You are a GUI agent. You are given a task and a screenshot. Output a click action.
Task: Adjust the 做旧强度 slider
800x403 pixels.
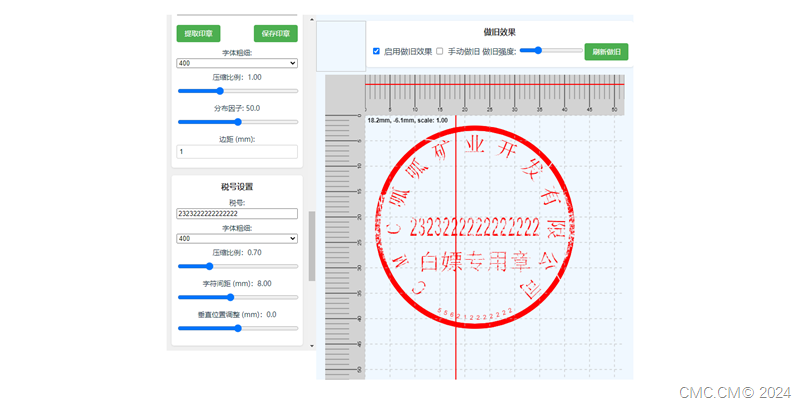tap(551, 51)
